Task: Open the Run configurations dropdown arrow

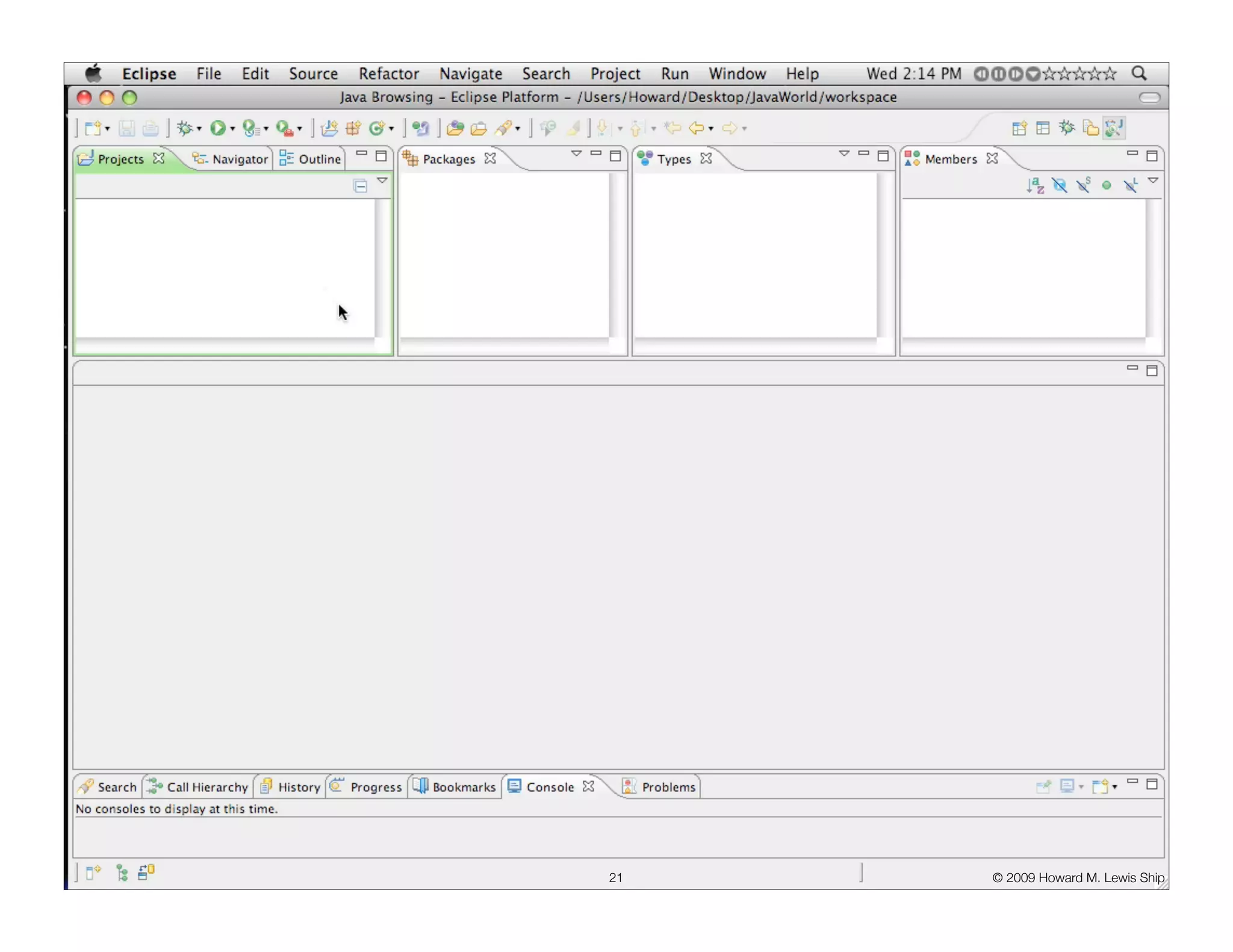Action: 232,129
